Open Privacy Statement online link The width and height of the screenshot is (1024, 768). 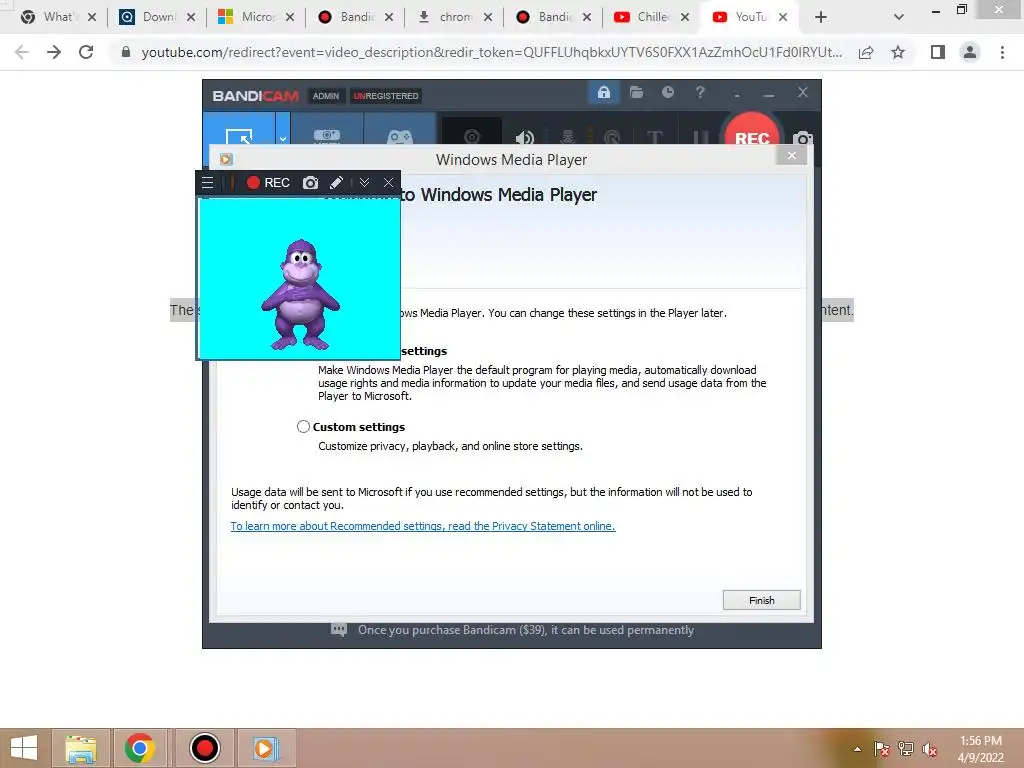pos(423,526)
